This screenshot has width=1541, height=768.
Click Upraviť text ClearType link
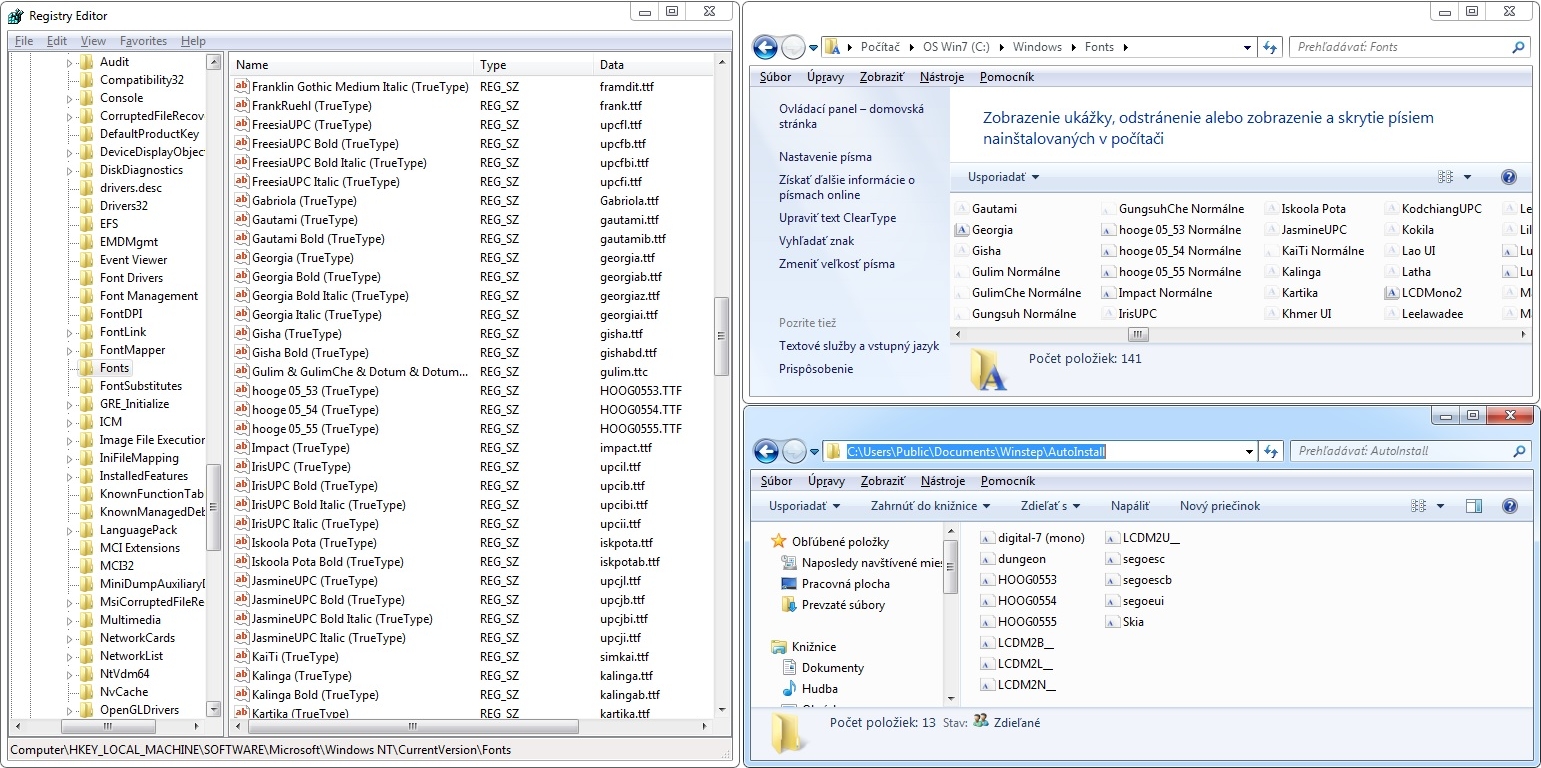(x=837, y=218)
